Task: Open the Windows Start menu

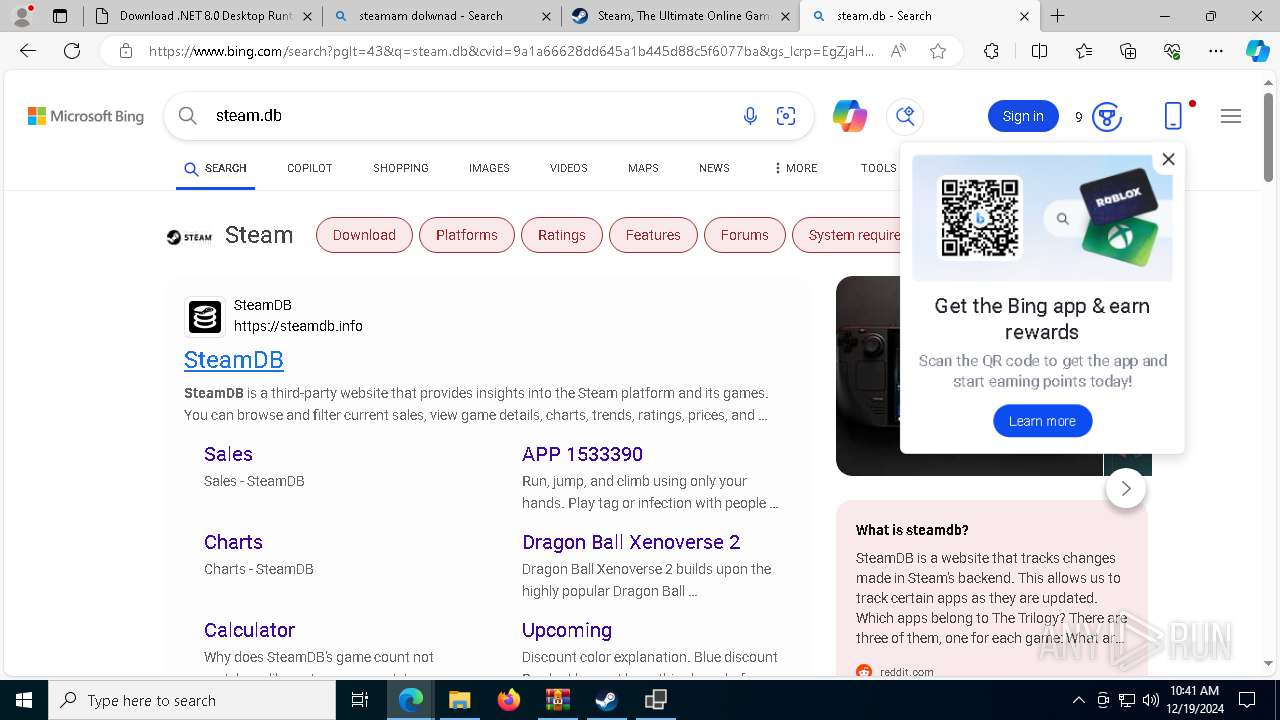Action: [23, 700]
